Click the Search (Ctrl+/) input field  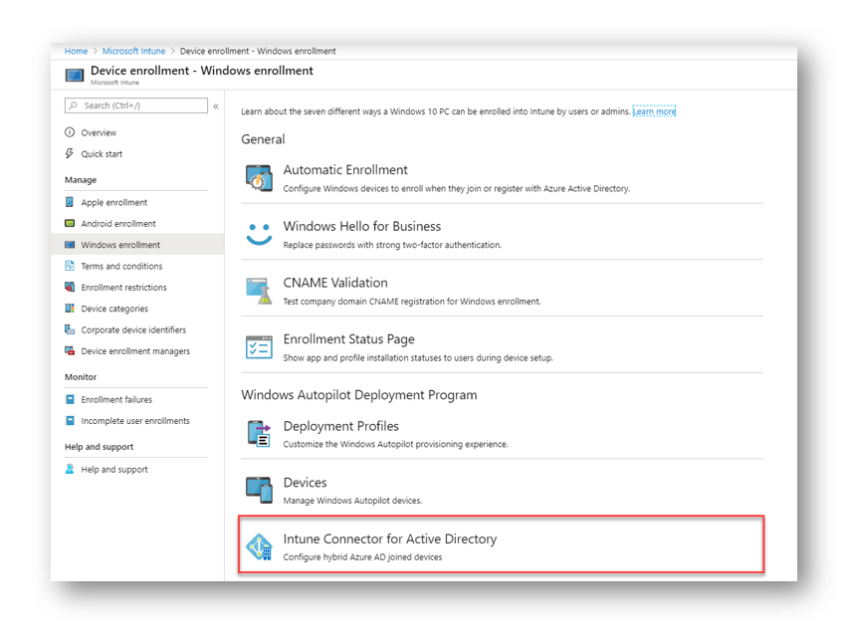click(x=136, y=105)
